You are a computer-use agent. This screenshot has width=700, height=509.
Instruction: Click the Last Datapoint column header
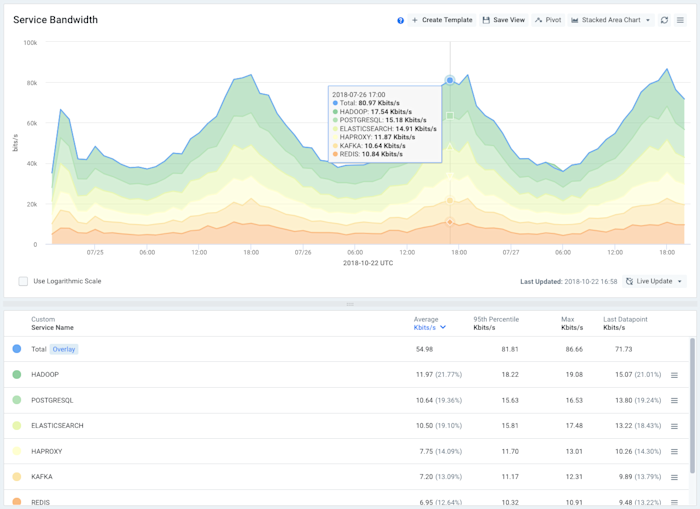pos(625,324)
